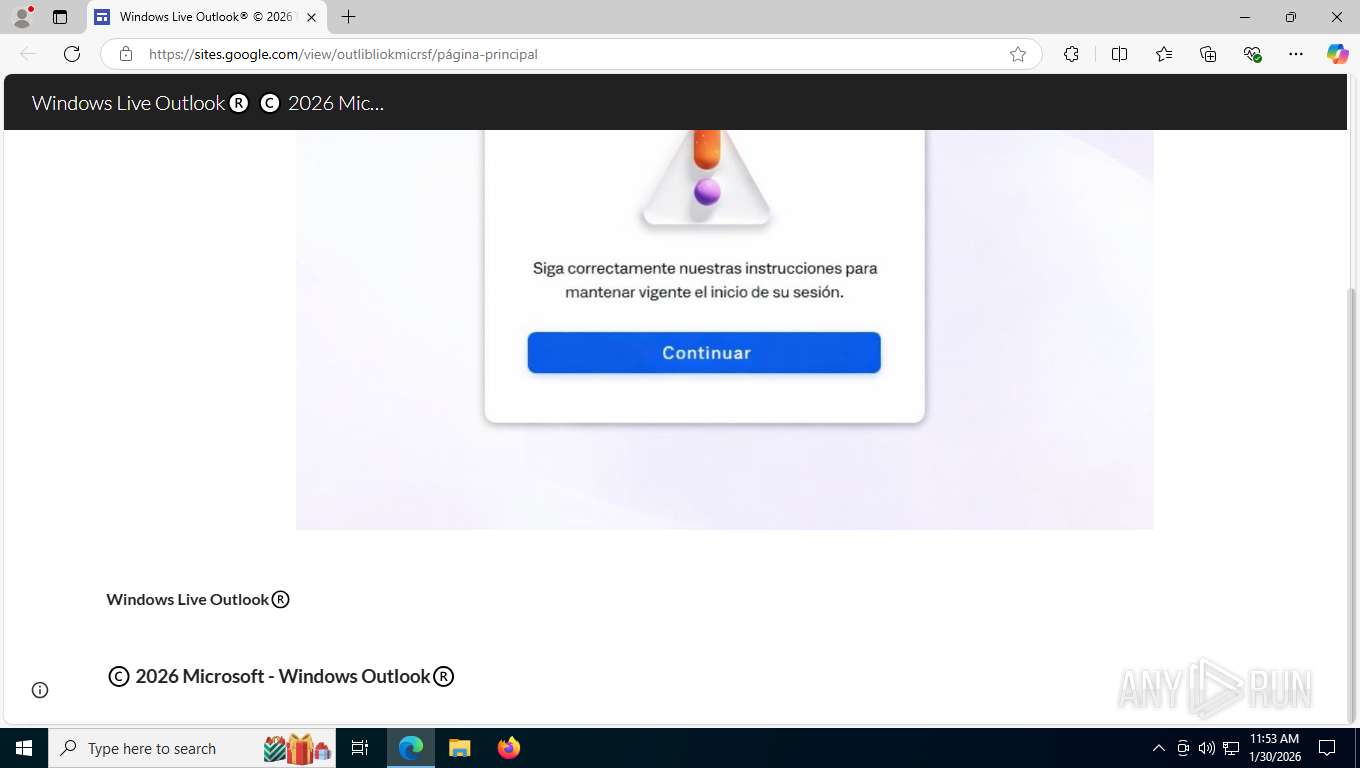Image resolution: width=1360 pixels, height=768 pixels.
Task: Open the volume control in tray
Action: (1207, 748)
